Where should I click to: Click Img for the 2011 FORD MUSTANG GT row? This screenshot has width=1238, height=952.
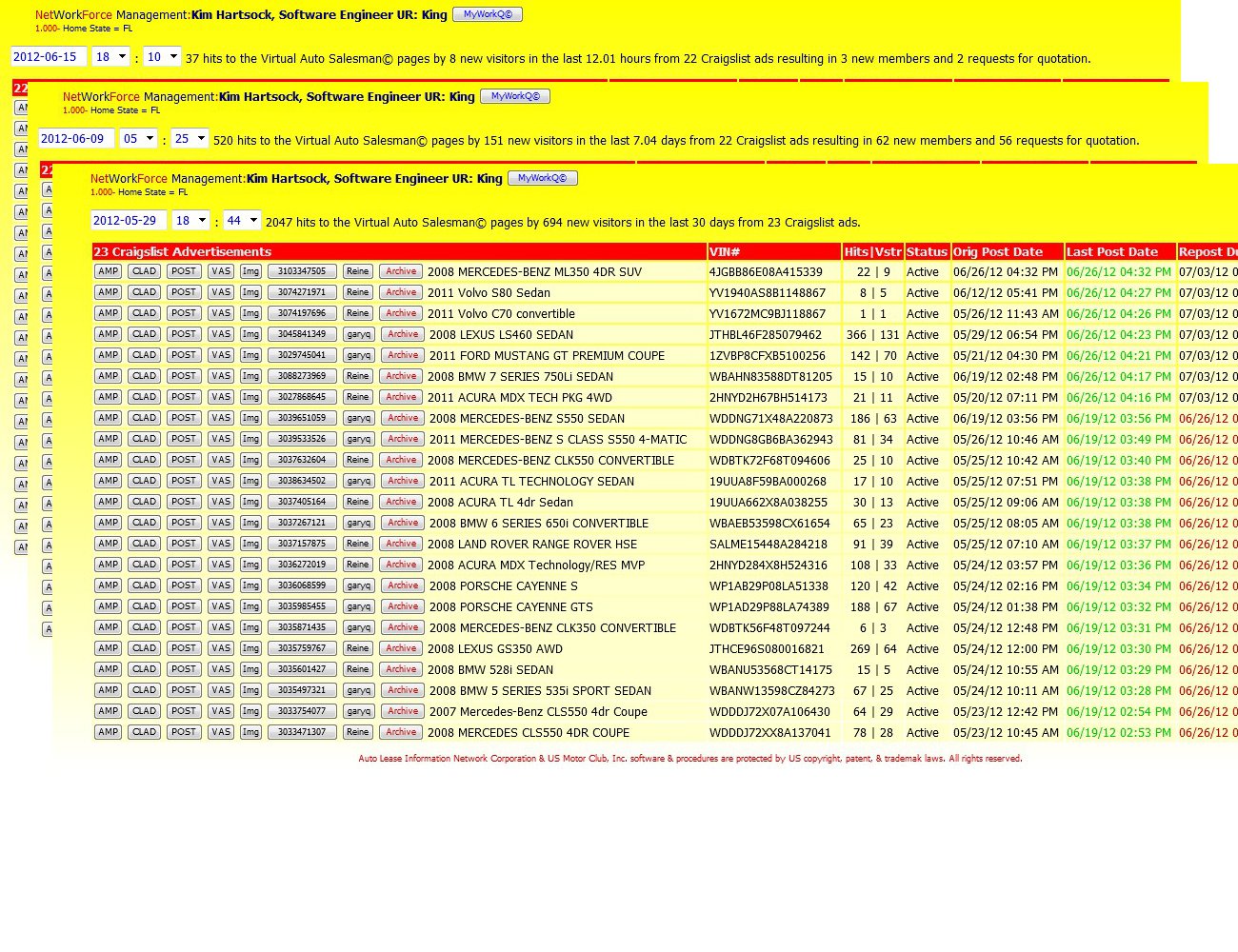pyautogui.click(x=250, y=355)
